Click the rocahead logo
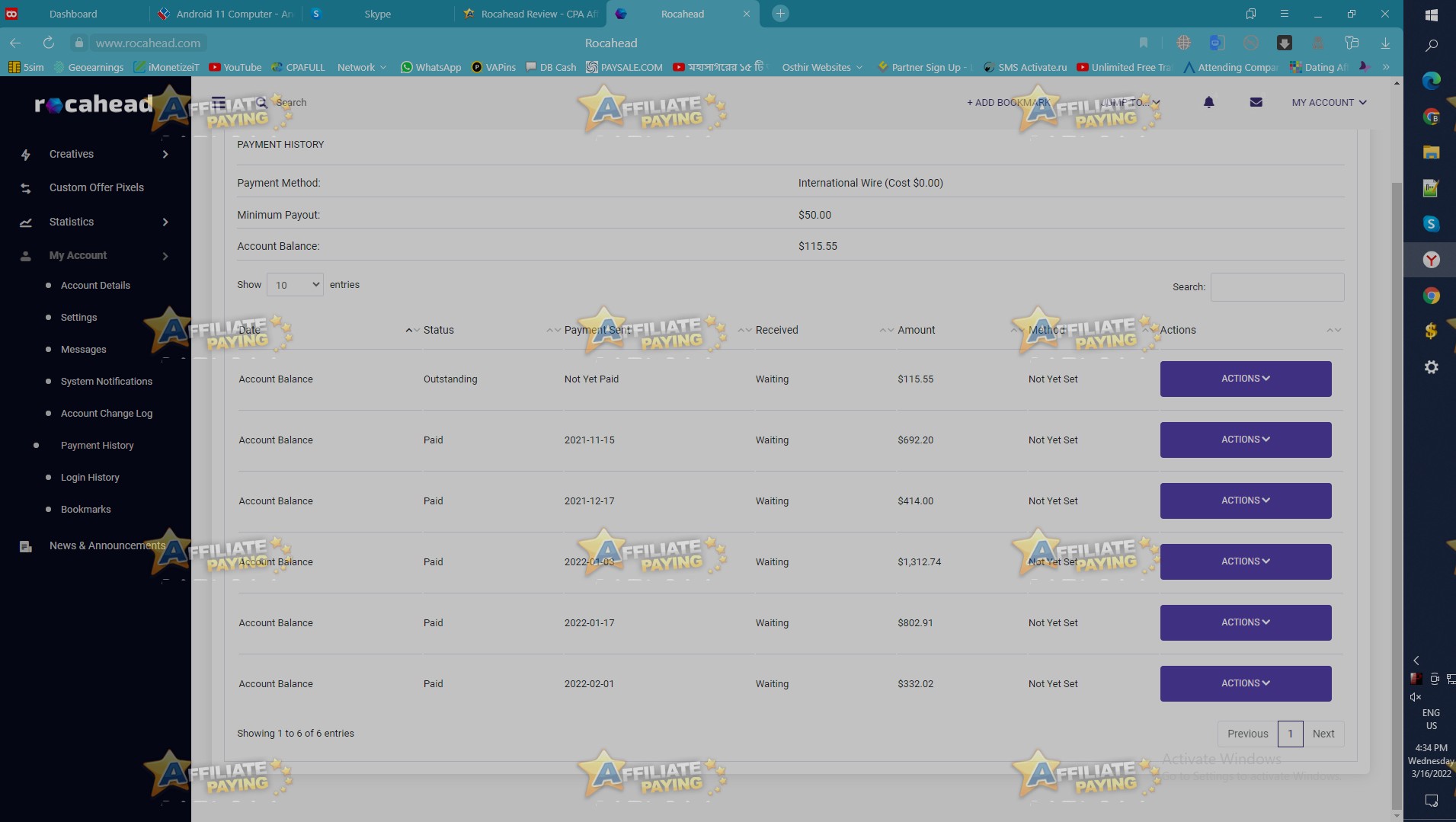The height and width of the screenshot is (822, 1456). (x=94, y=104)
